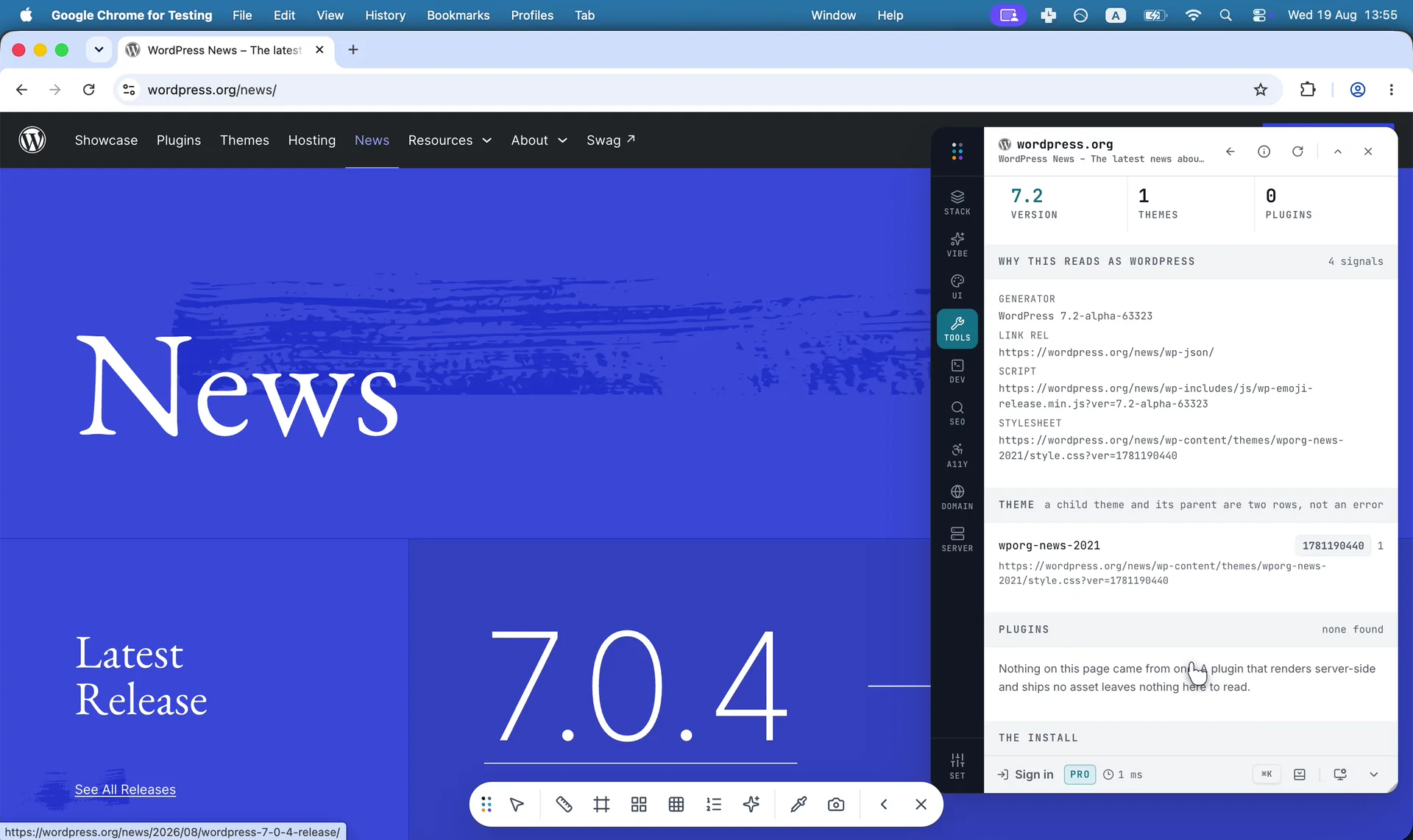Click the 1781190440 version badge
The width and height of the screenshot is (1413, 840).
coord(1333,545)
